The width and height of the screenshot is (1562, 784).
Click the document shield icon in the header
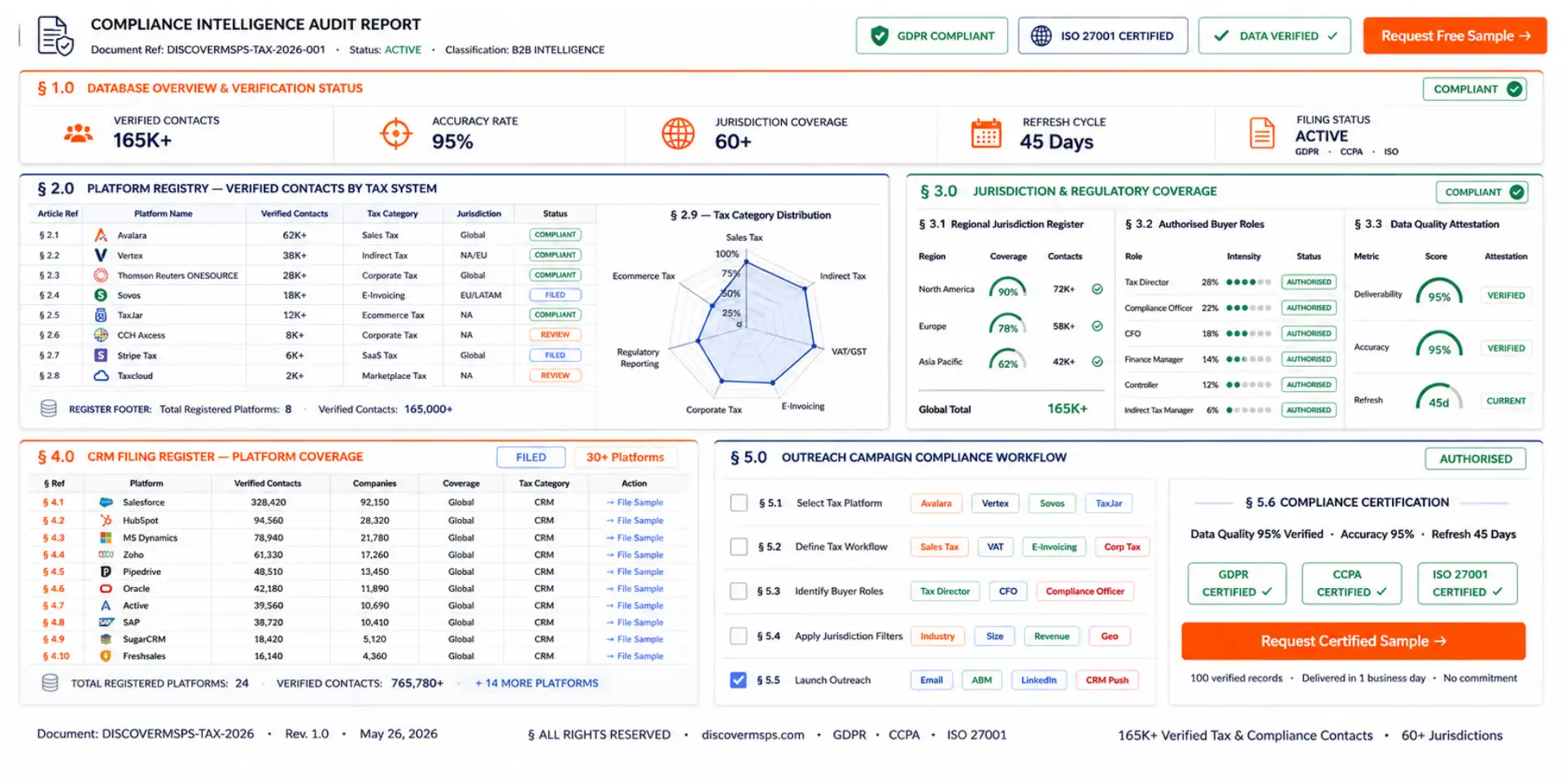pyautogui.click(x=55, y=36)
